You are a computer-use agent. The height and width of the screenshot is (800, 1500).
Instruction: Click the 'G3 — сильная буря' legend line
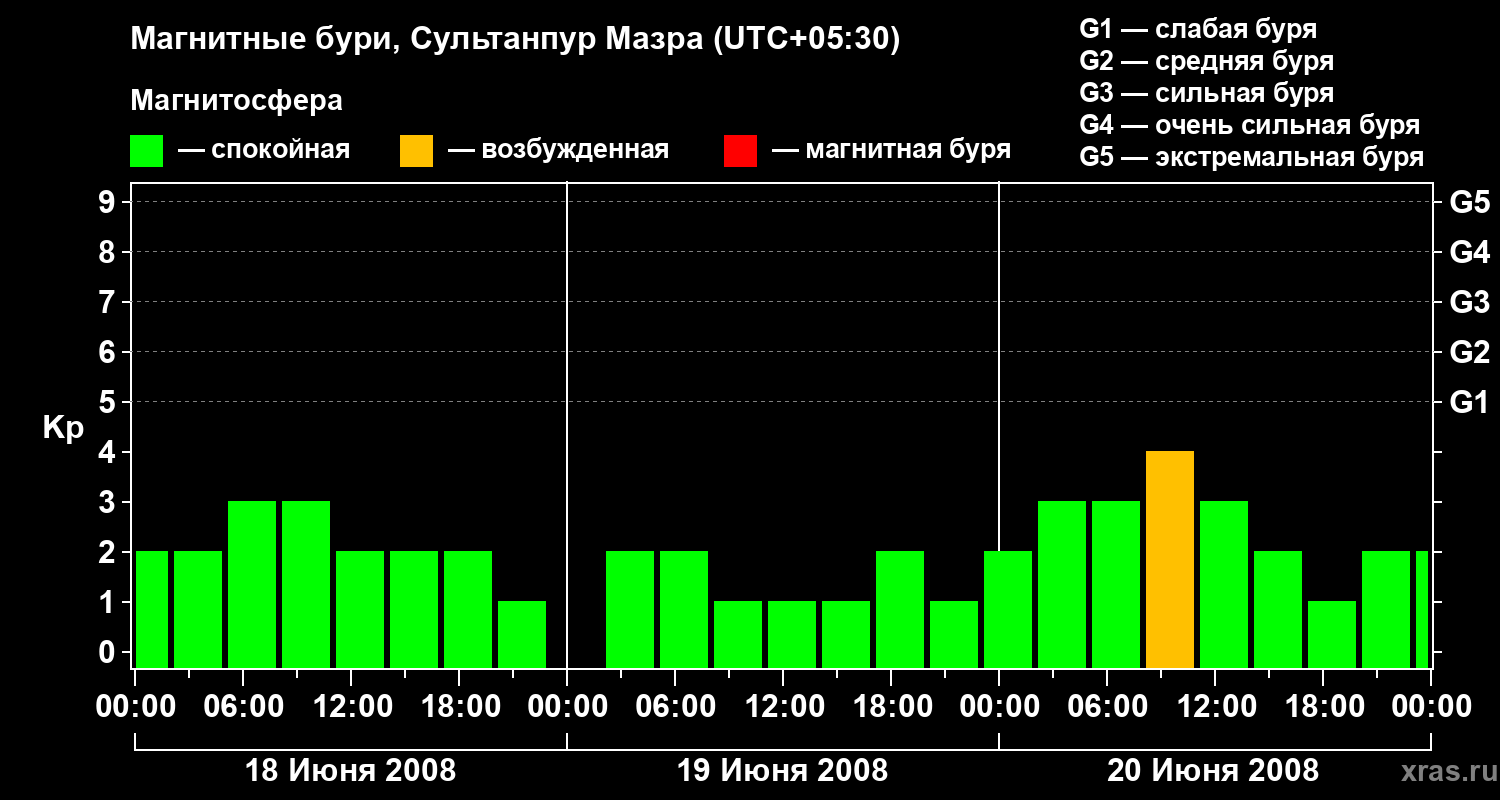[1206, 93]
